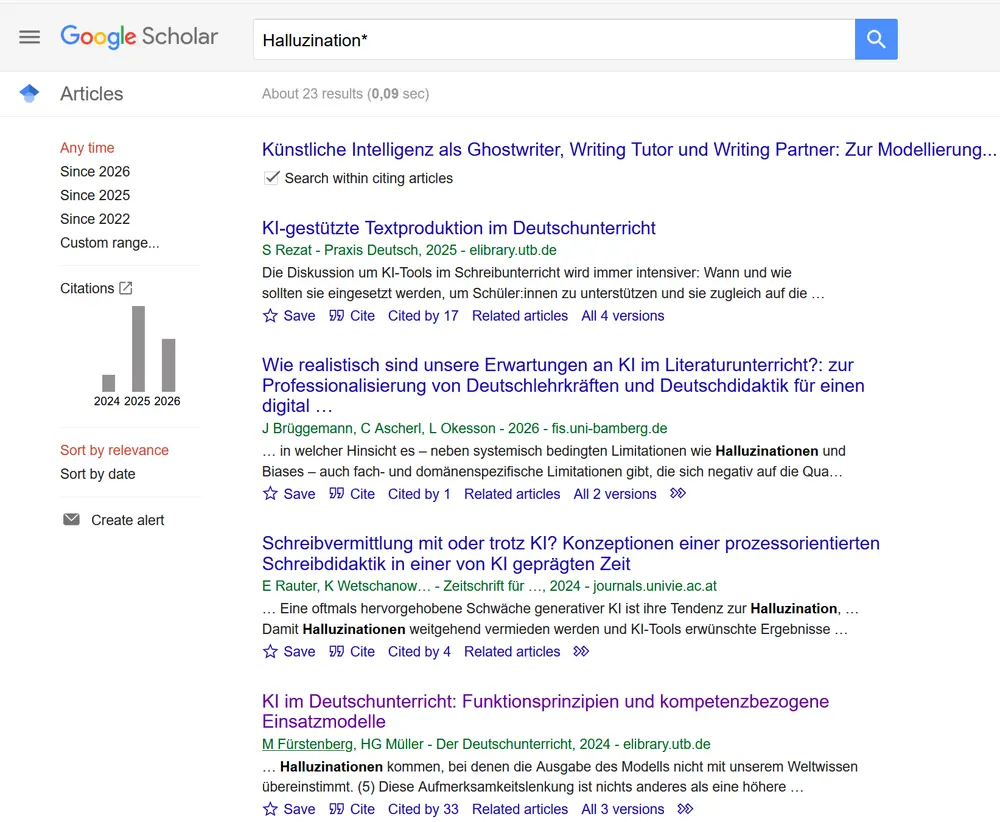Filter results Since 2026
This screenshot has width=1000, height=822.
[95, 172]
